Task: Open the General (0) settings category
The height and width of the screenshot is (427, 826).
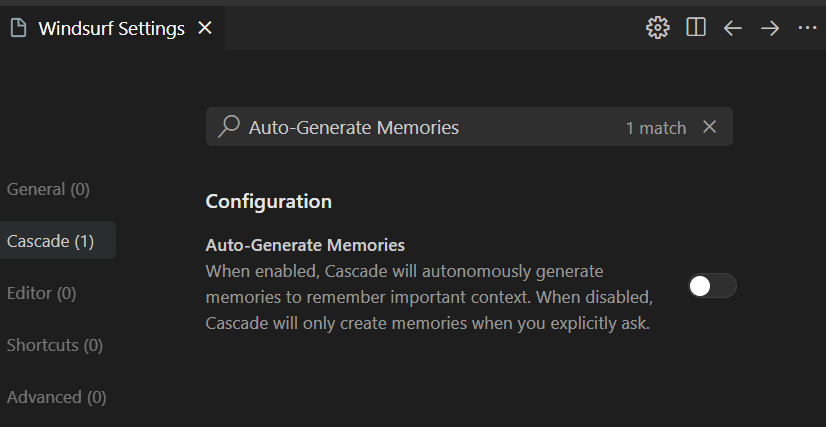Action: 48,189
